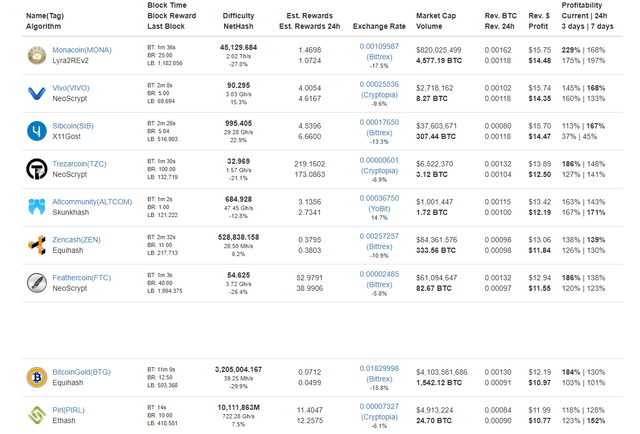The height and width of the screenshot is (434, 640).
Task: Click the Rev. $ column header
Action: pos(539,16)
